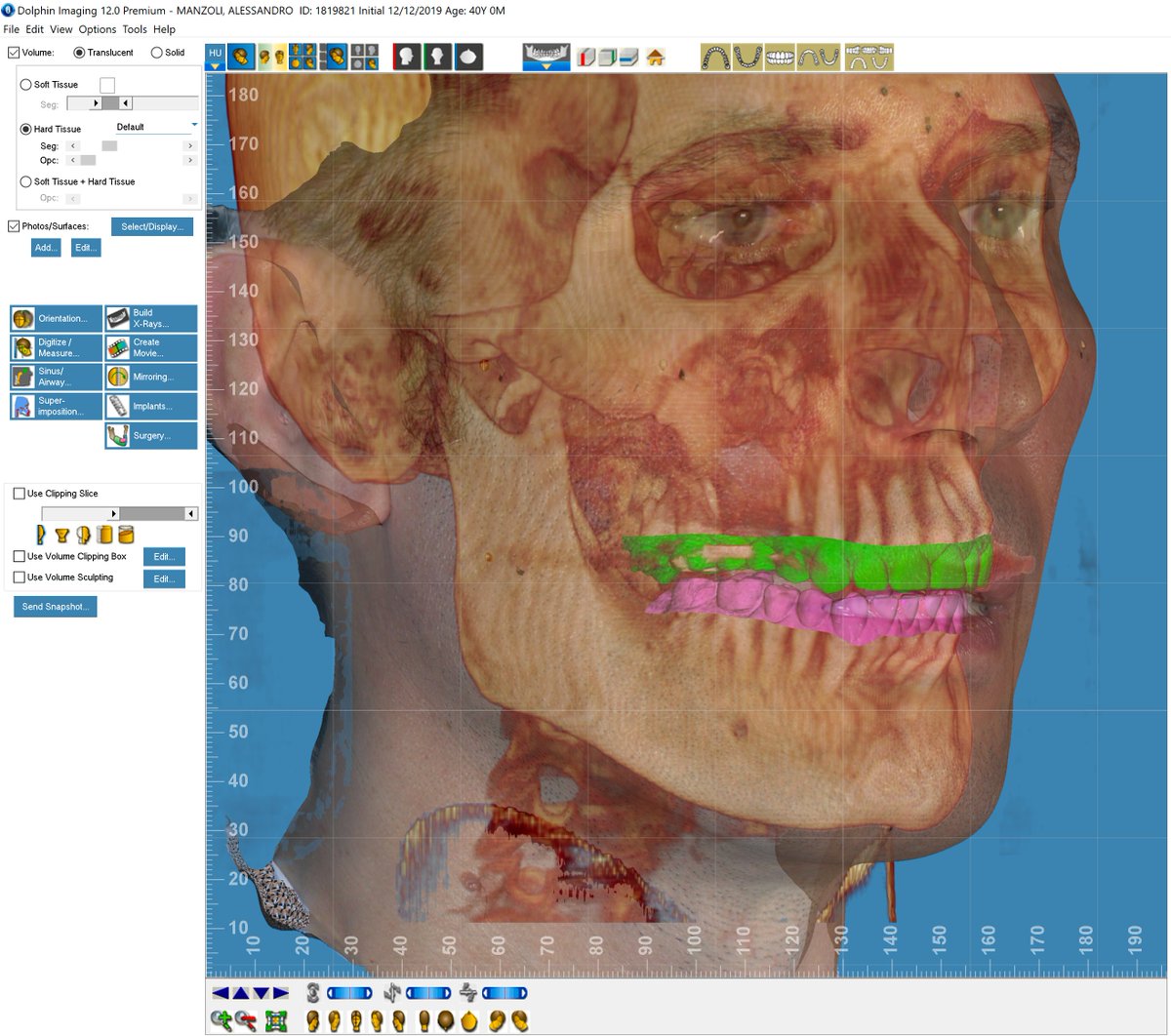Open the Surgery... tool
Viewport: 1171px width, 1036px height.
(151, 435)
